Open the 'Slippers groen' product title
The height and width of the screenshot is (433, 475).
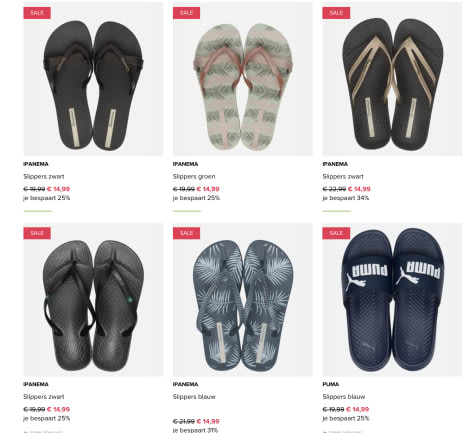click(x=194, y=176)
